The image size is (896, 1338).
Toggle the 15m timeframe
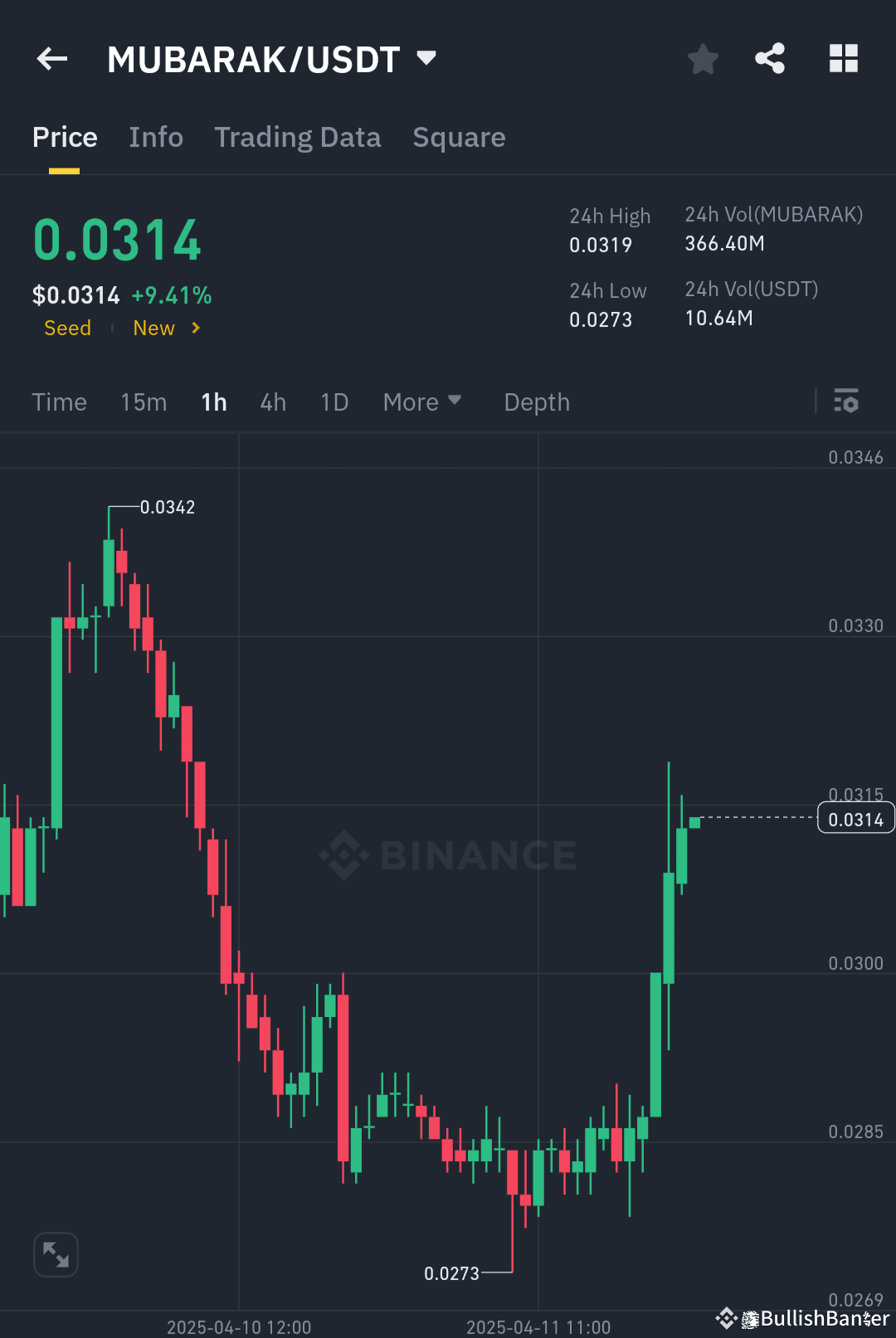click(143, 401)
